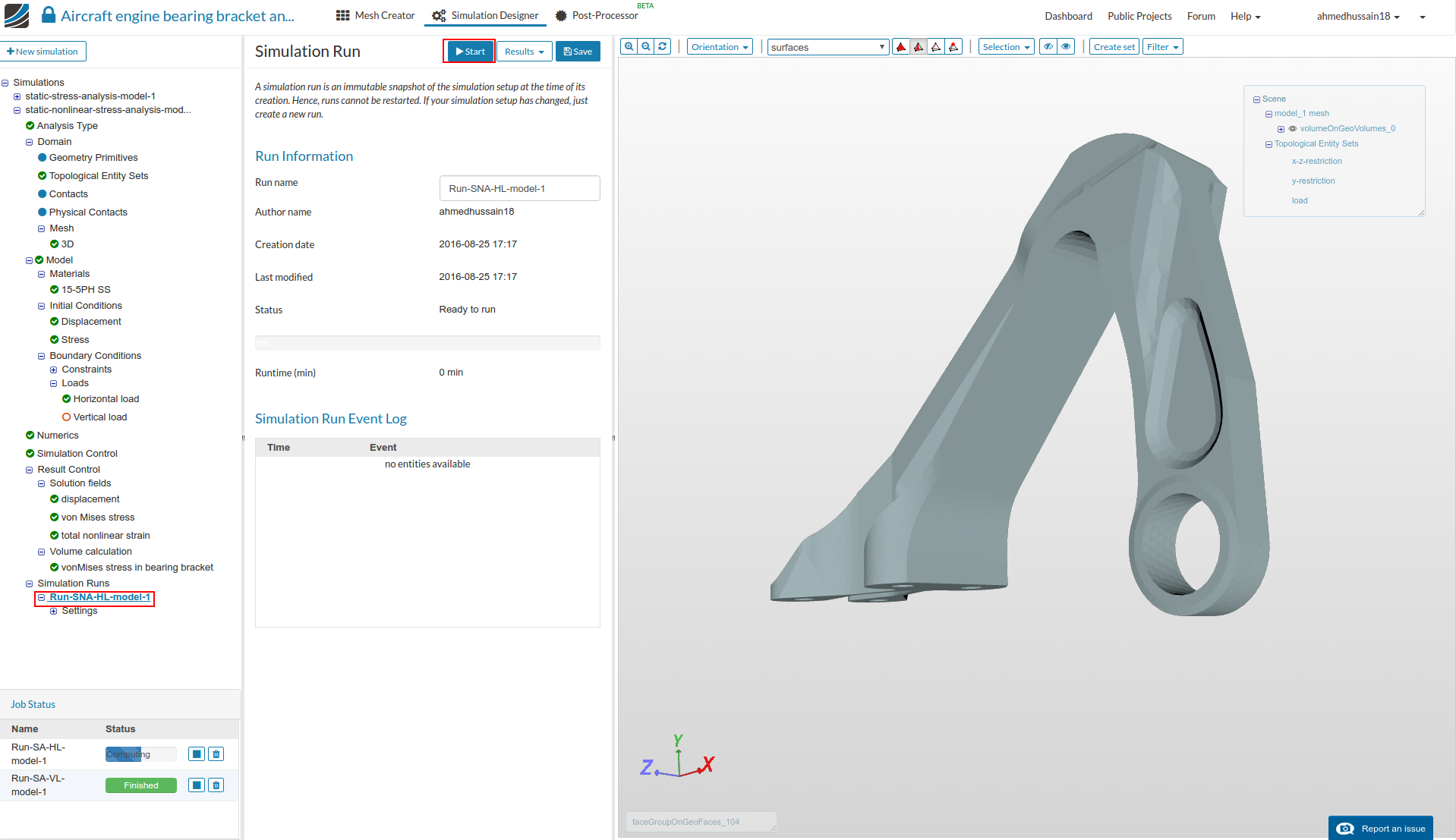Switch to the Simulation Designer tab
The width and height of the screenshot is (1456, 840).
pyautogui.click(x=486, y=15)
